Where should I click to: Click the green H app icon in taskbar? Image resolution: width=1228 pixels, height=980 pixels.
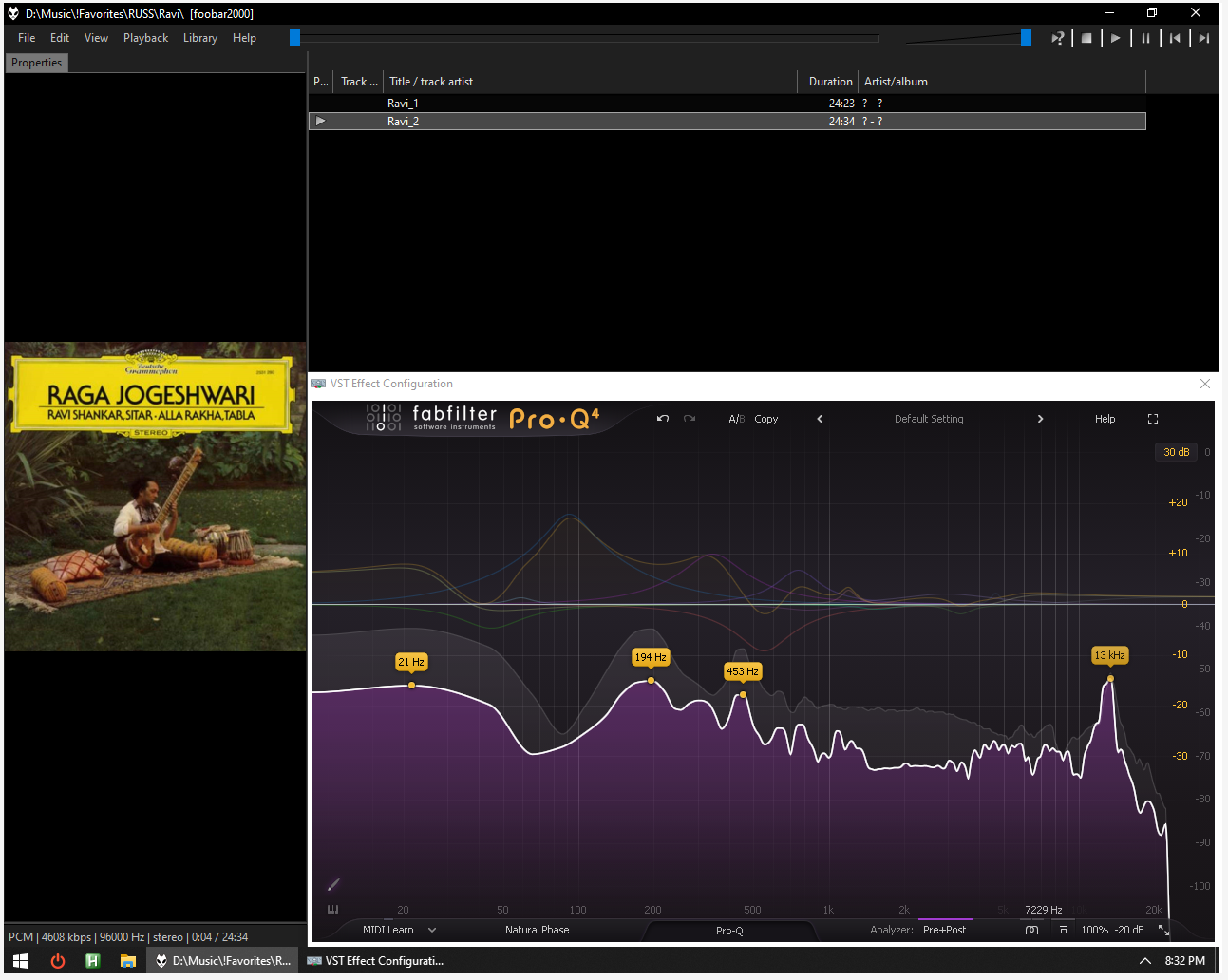pos(93,961)
